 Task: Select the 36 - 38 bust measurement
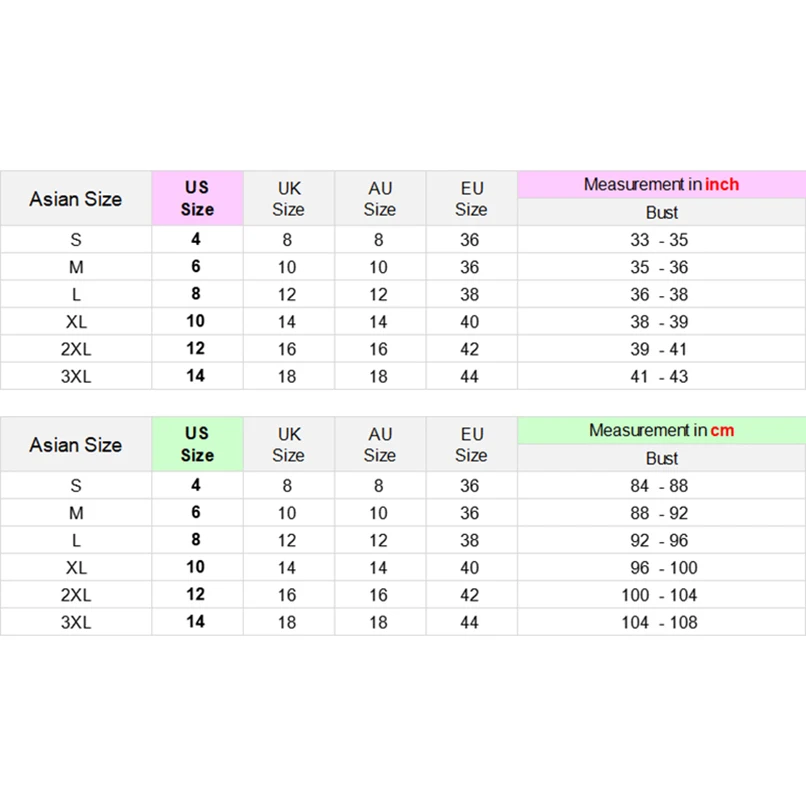pos(661,295)
